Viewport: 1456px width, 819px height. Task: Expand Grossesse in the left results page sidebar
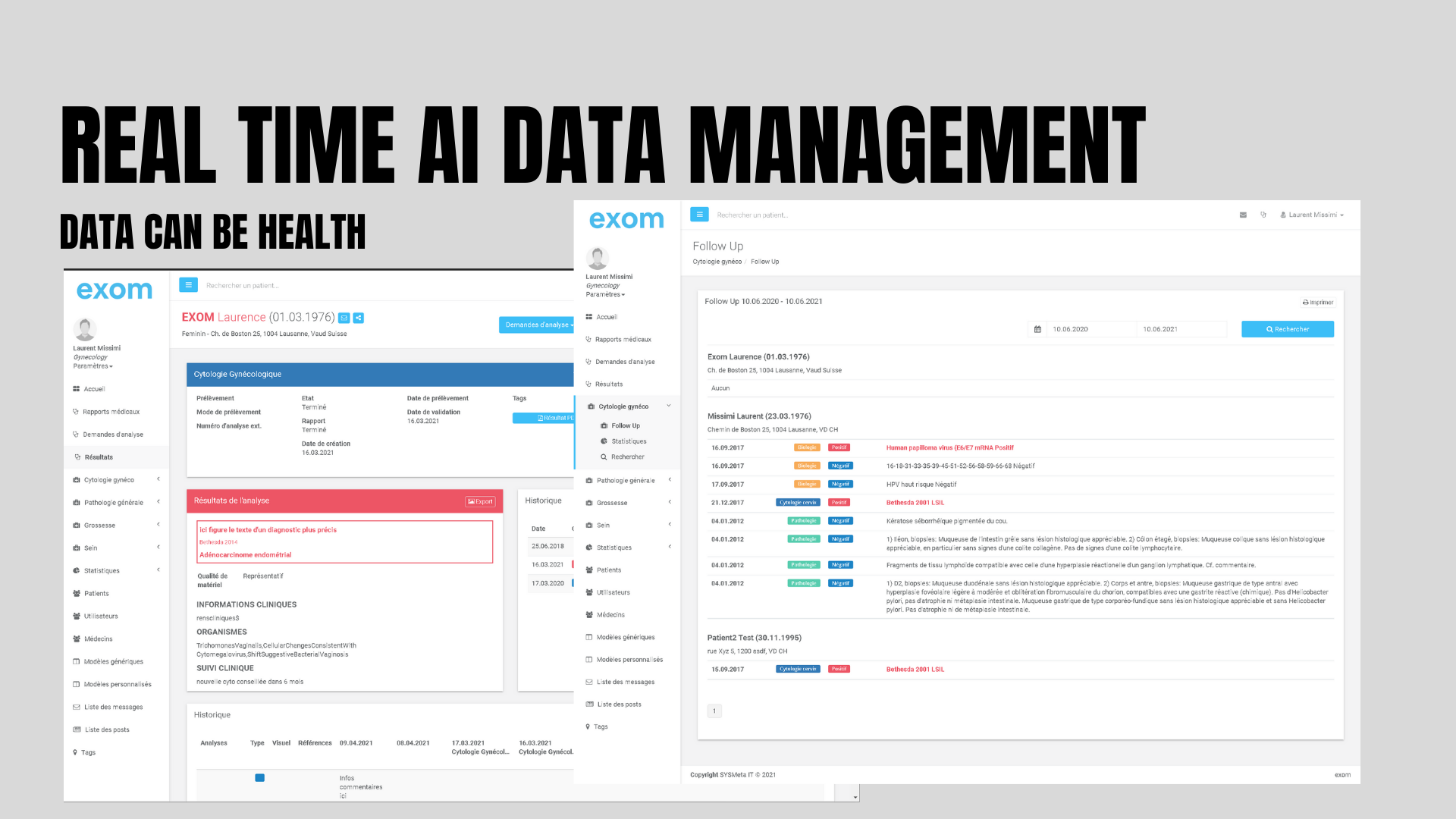99,525
